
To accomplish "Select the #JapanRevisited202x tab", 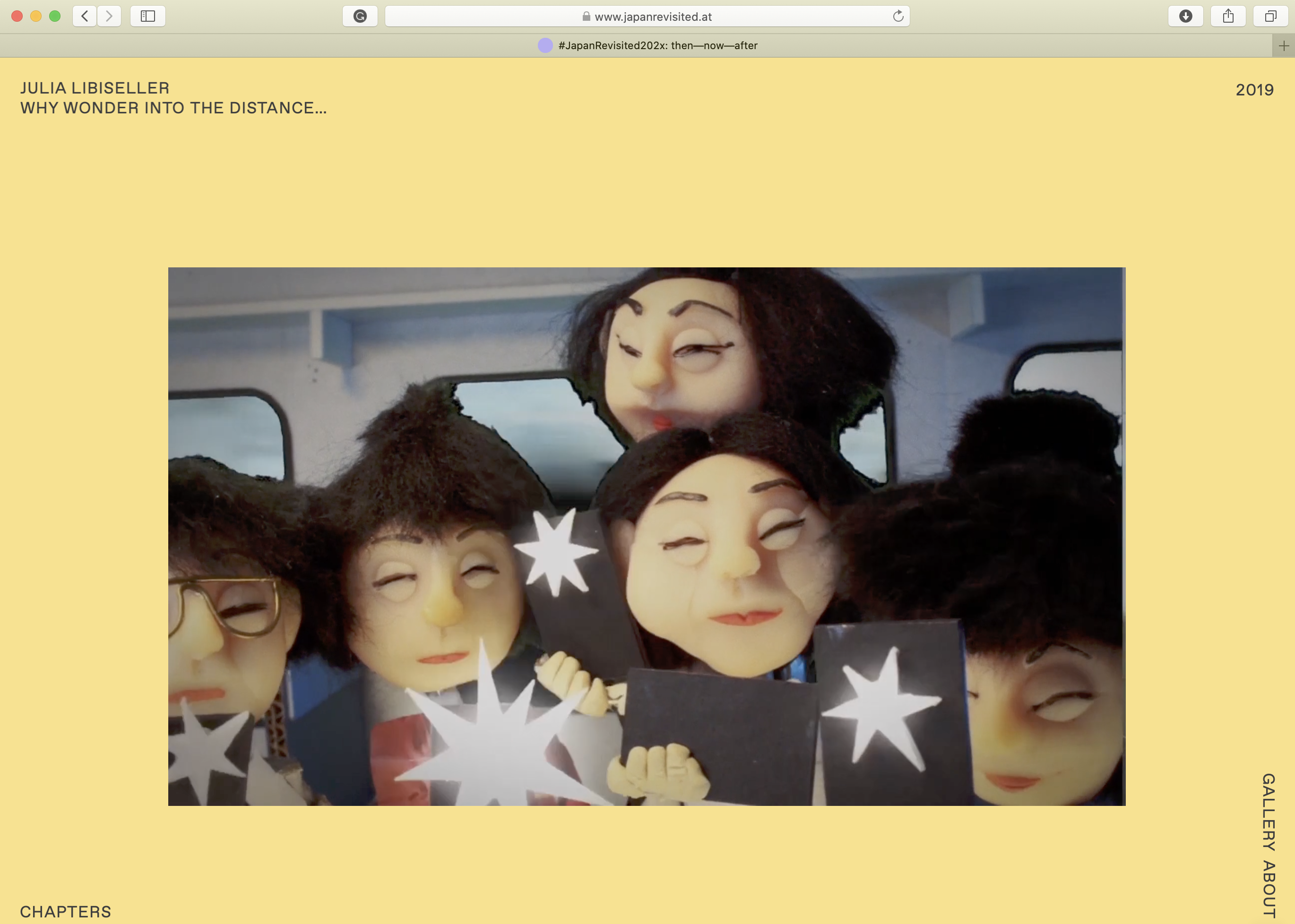I will coord(657,45).
